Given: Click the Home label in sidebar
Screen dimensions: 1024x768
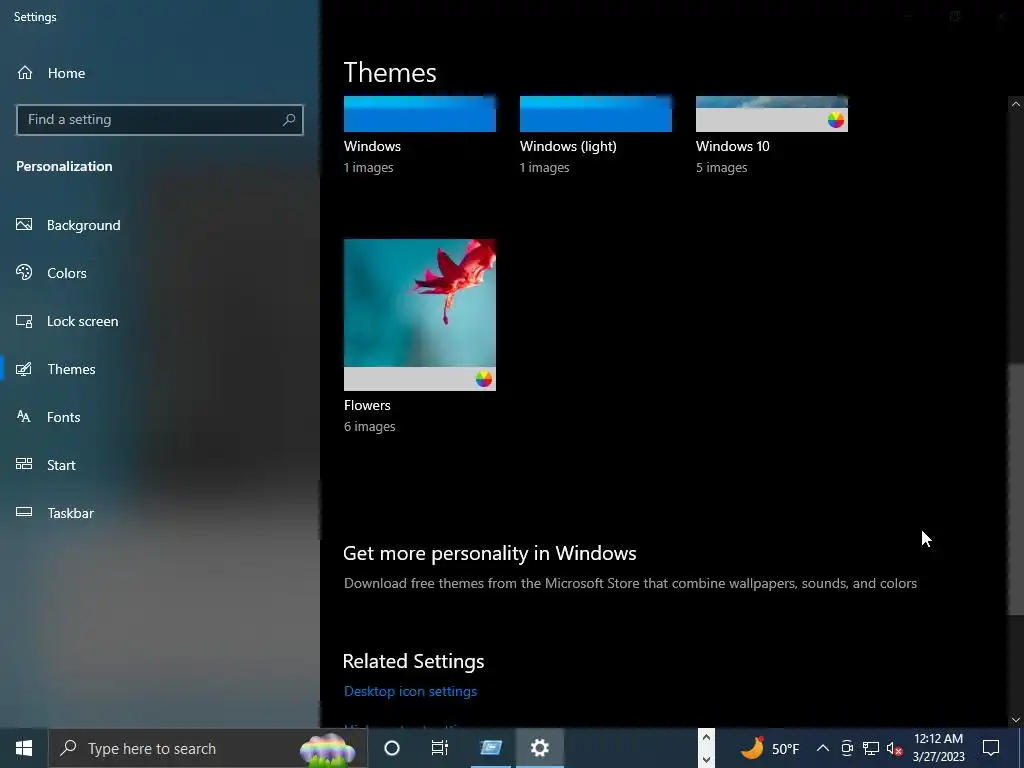Looking at the screenshot, I should 66,73.
